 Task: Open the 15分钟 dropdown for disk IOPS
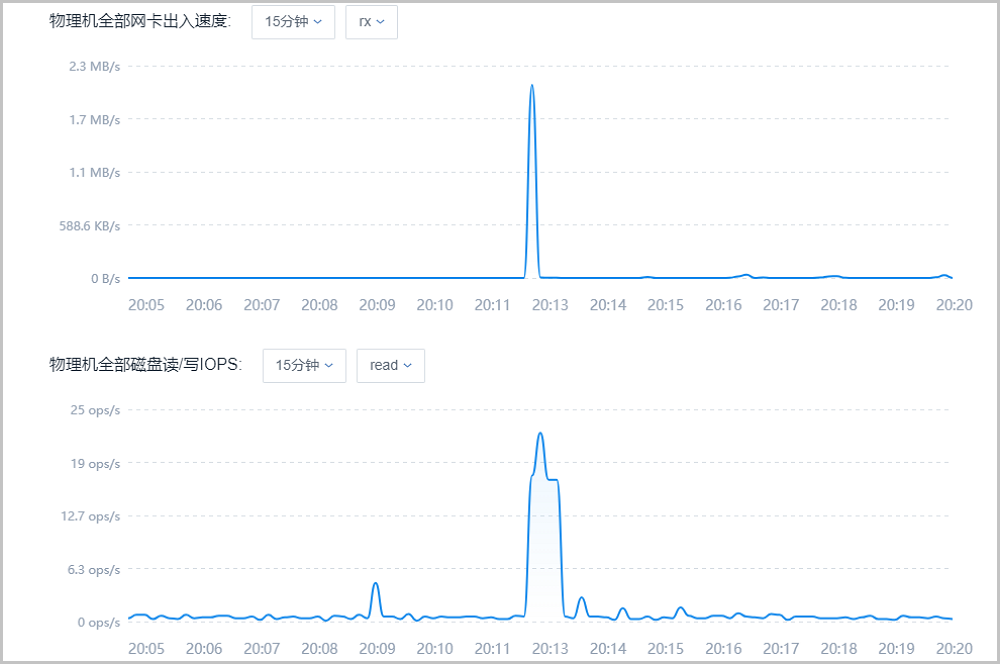[x=304, y=365]
